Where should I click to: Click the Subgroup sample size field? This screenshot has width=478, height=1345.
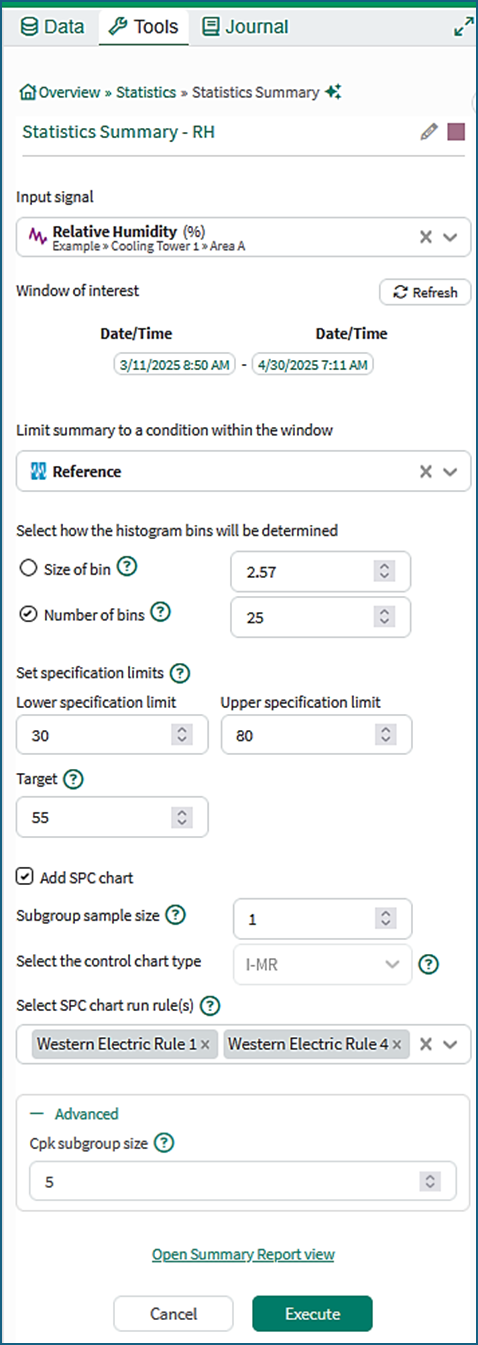coord(321,918)
